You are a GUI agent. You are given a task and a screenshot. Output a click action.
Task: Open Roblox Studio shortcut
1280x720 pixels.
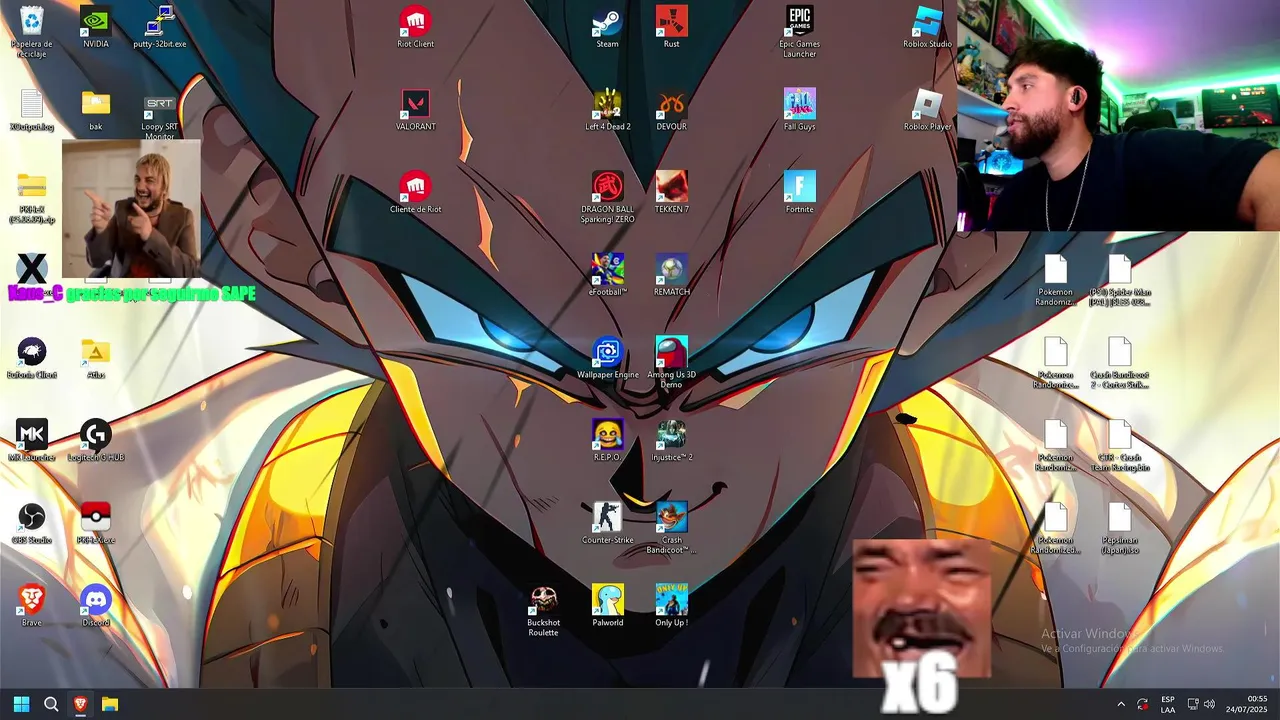point(928,28)
